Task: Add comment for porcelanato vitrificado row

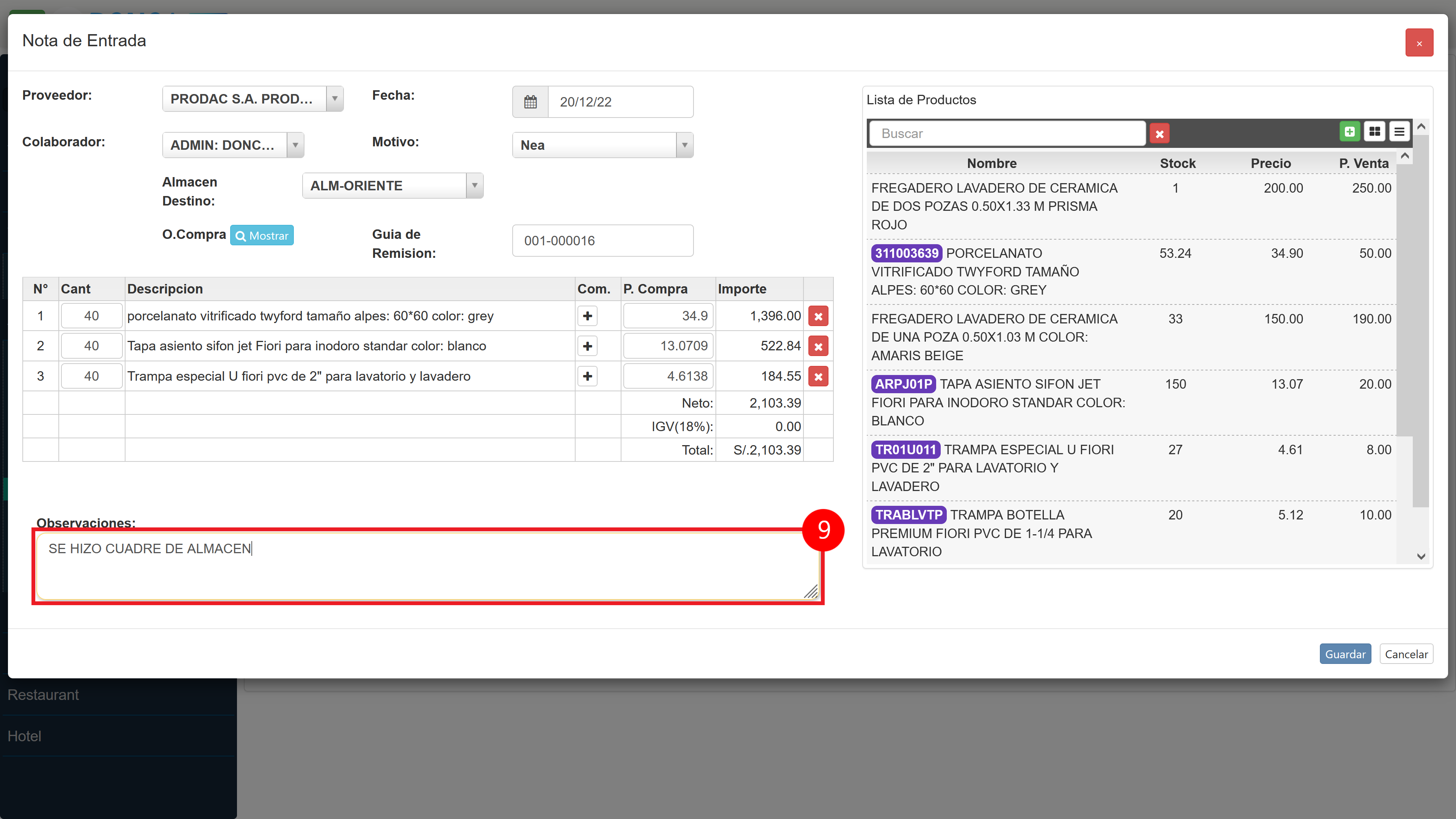Action: 587,316
